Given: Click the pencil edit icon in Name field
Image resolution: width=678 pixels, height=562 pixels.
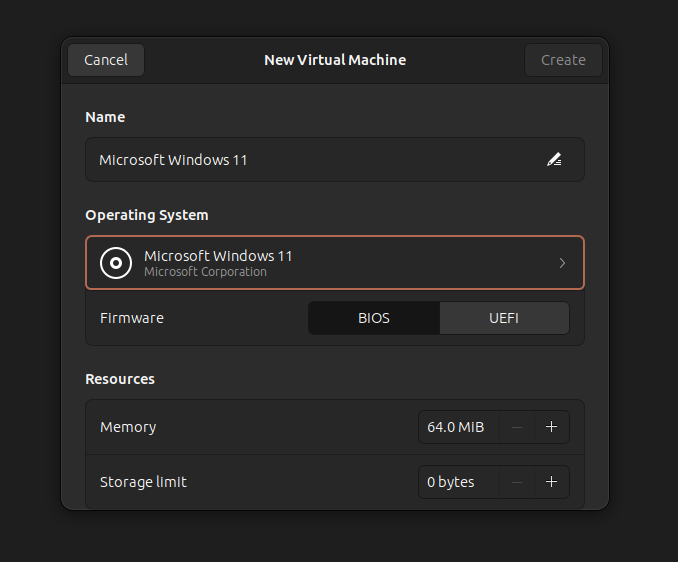Looking at the screenshot, I should pos(554,160).
